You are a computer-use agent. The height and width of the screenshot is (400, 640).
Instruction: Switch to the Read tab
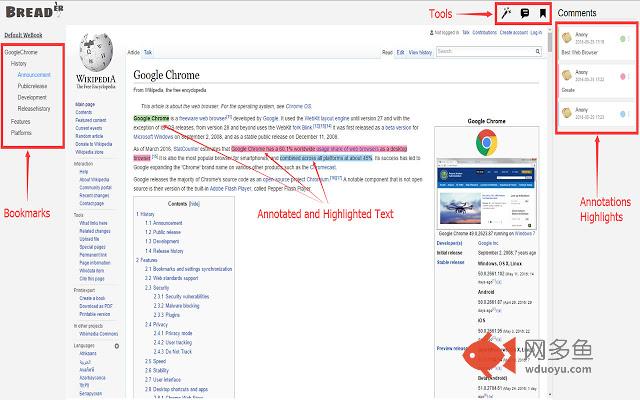[387, 52]
